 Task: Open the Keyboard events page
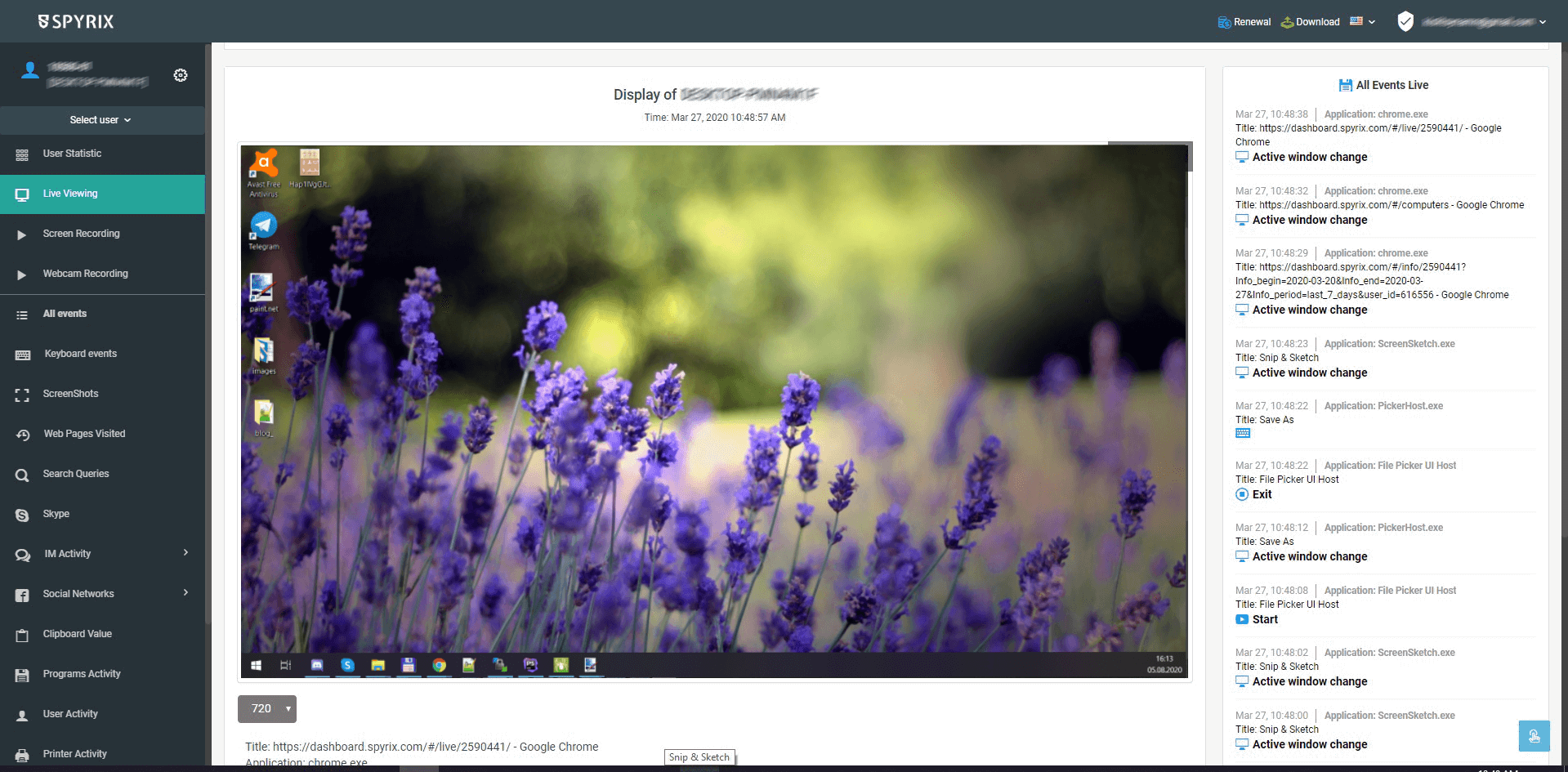[x=80, y=354]
